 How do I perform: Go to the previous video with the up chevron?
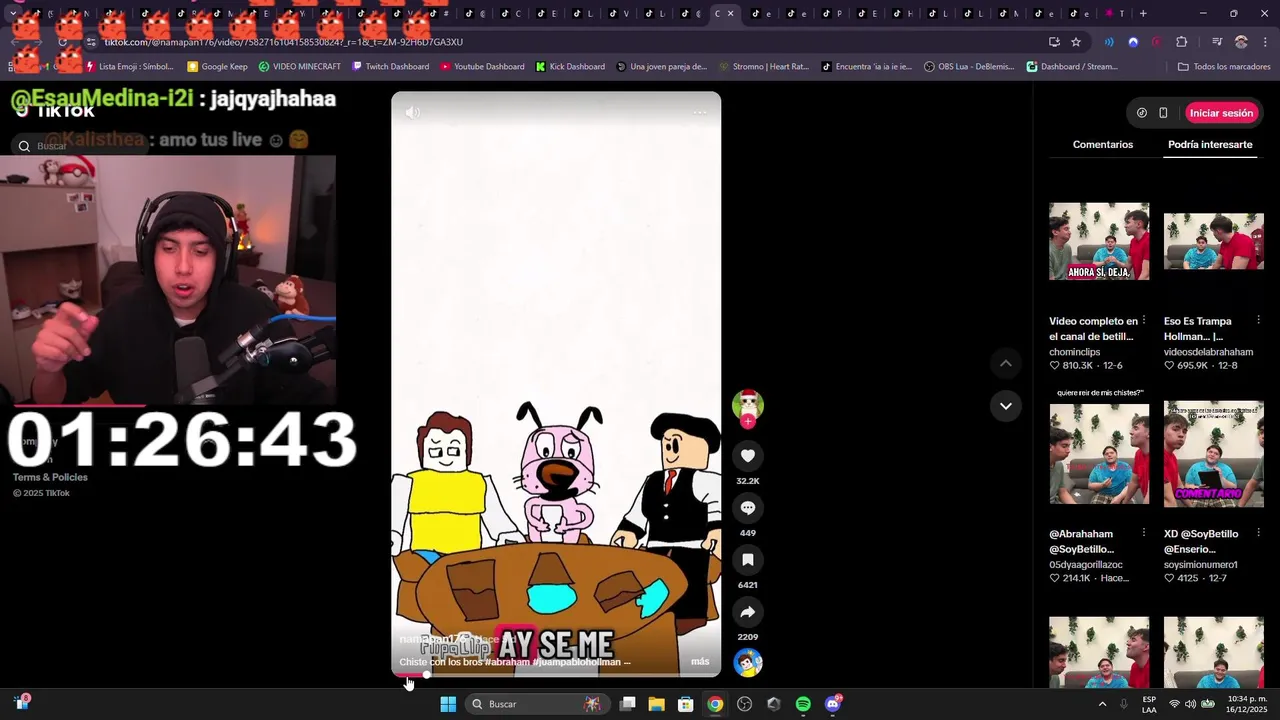(x=1006, y=364)
